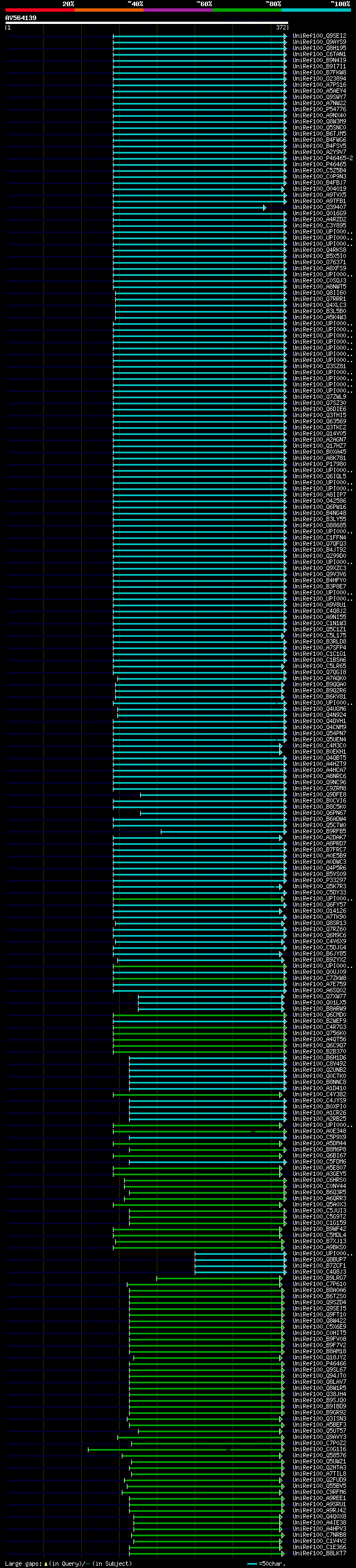The width and height of the screenshot is (356, 1568).
Task: Select the UniRef100_A7TK90 label
Action: 319,917
